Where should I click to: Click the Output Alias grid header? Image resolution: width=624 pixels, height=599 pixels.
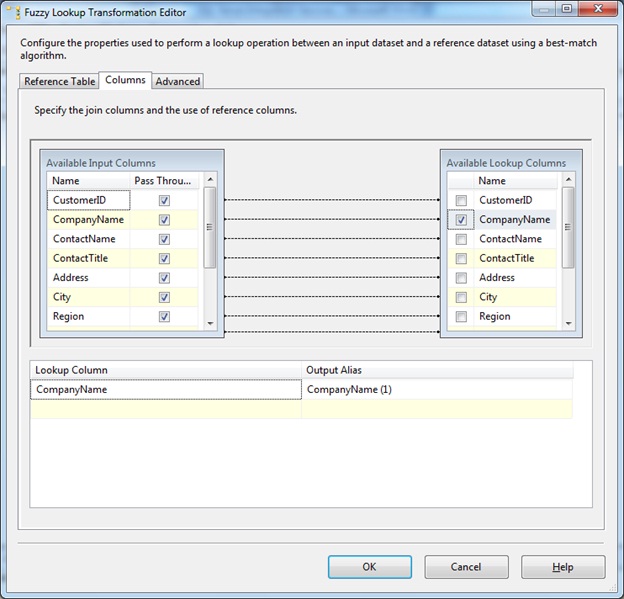click(438, 370)
